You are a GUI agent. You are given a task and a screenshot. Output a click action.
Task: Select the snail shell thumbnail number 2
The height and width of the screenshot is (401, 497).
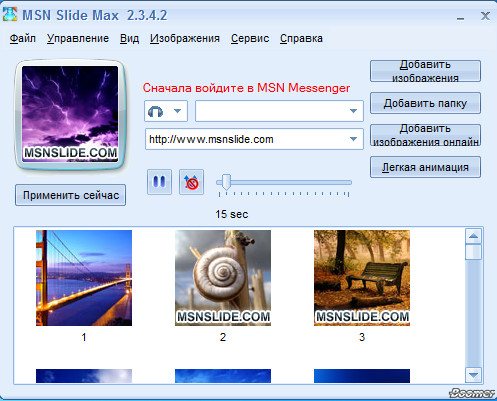pyautogui.click(x=223, y=278)
